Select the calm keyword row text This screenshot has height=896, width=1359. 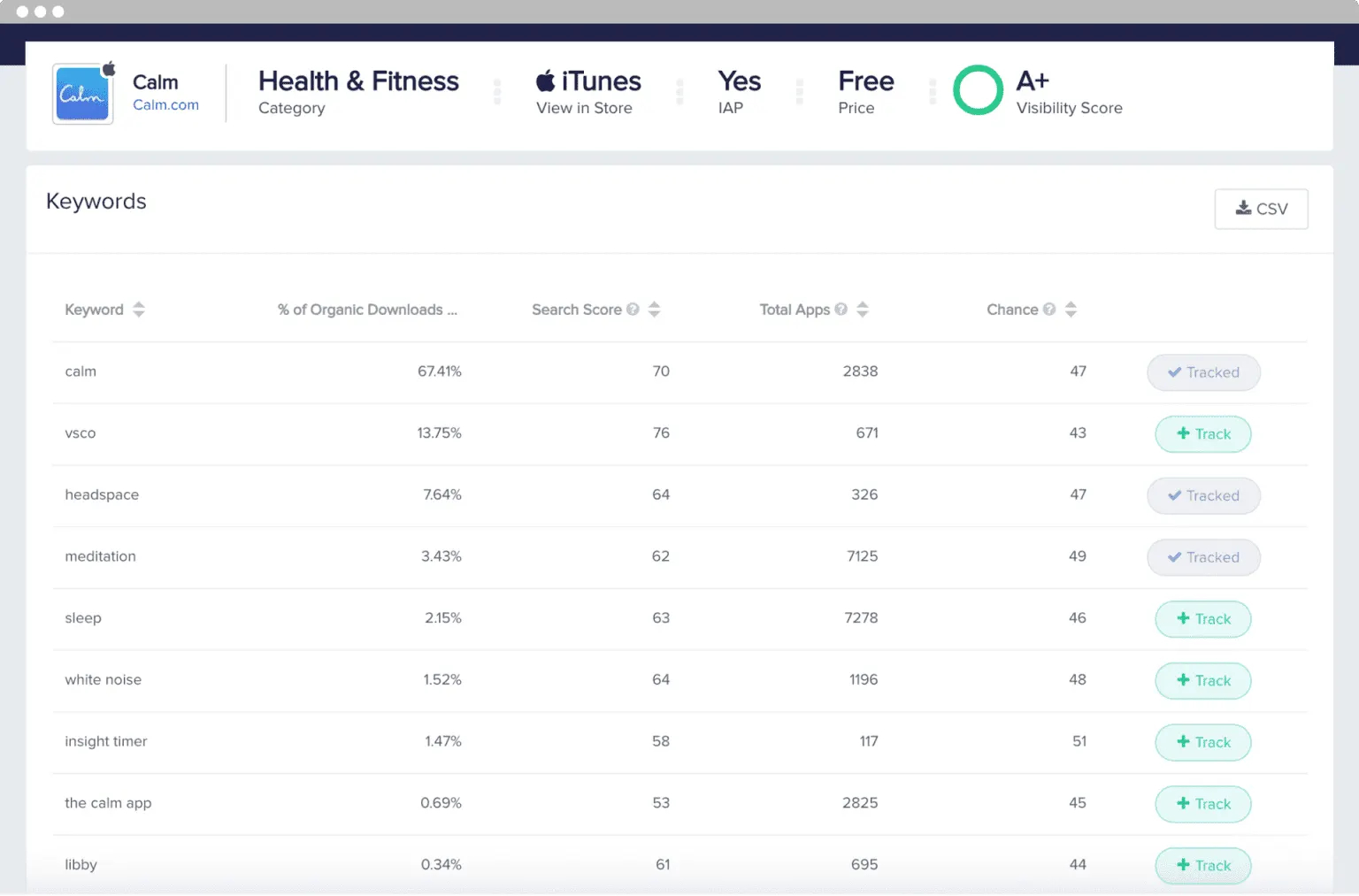pyautogui.click(x=81, y=371)
